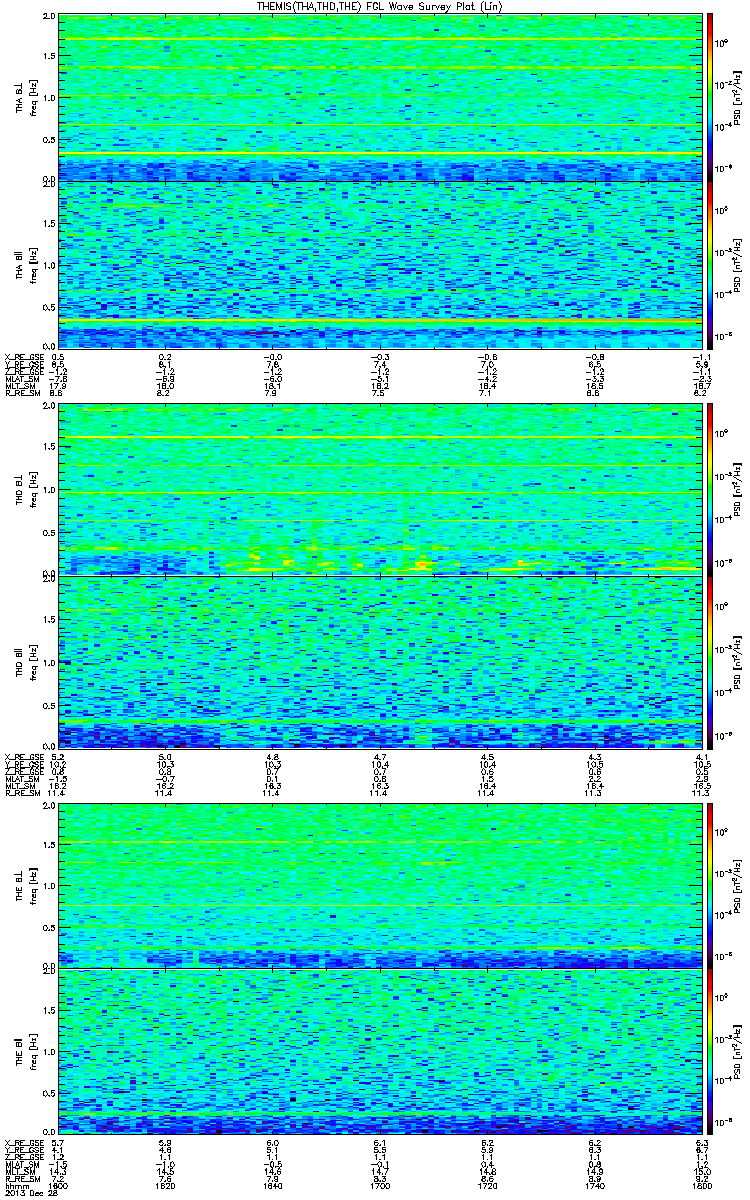The height and width of the screenshot is (1200, 750).
Task: Click the "1640" time tick label
Action: [x=272, y=1186]
